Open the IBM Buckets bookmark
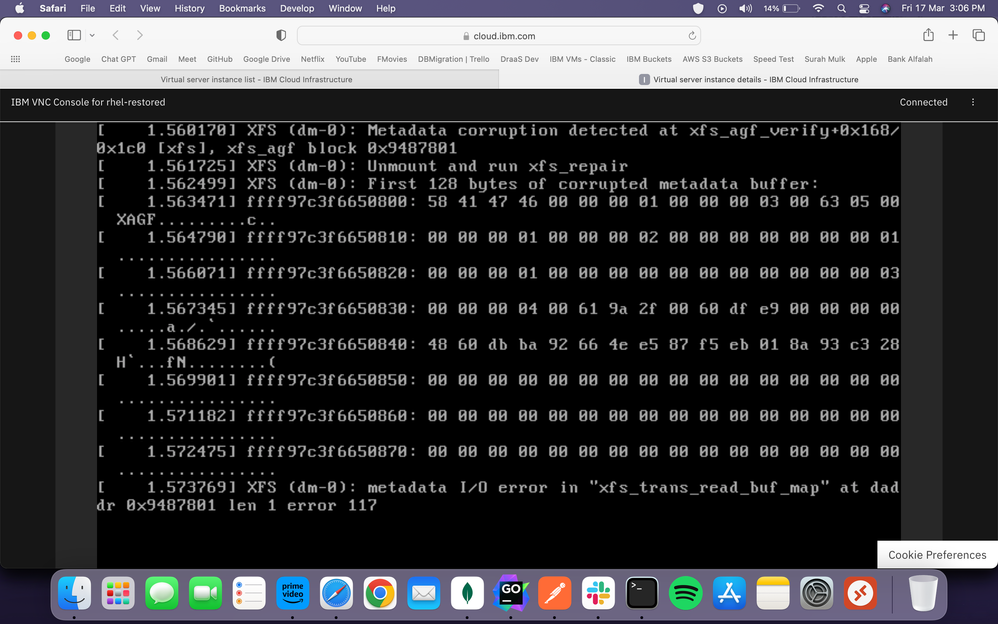998x624 pixels. [649, 59]
